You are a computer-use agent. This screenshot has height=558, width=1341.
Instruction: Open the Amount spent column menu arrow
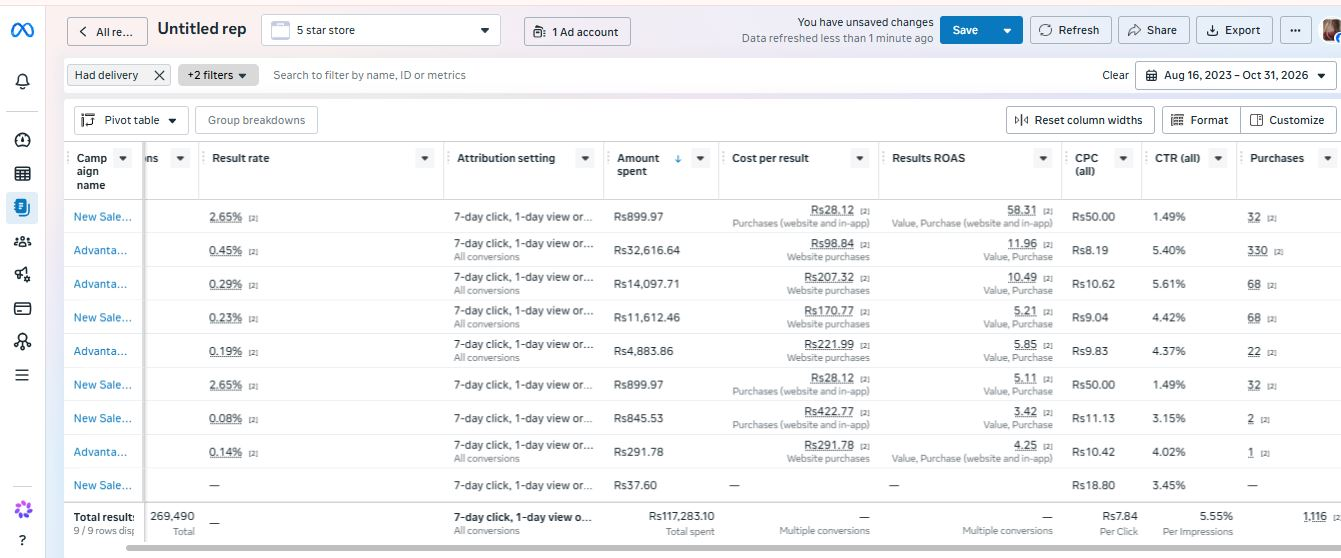point(701,158)
